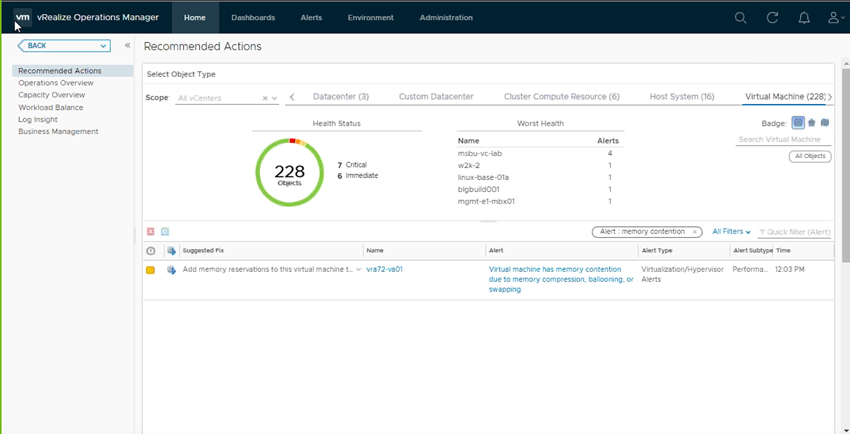Click the 6 Immediate status label
Viewport: 850px width, 434px height.
(358, 176)
